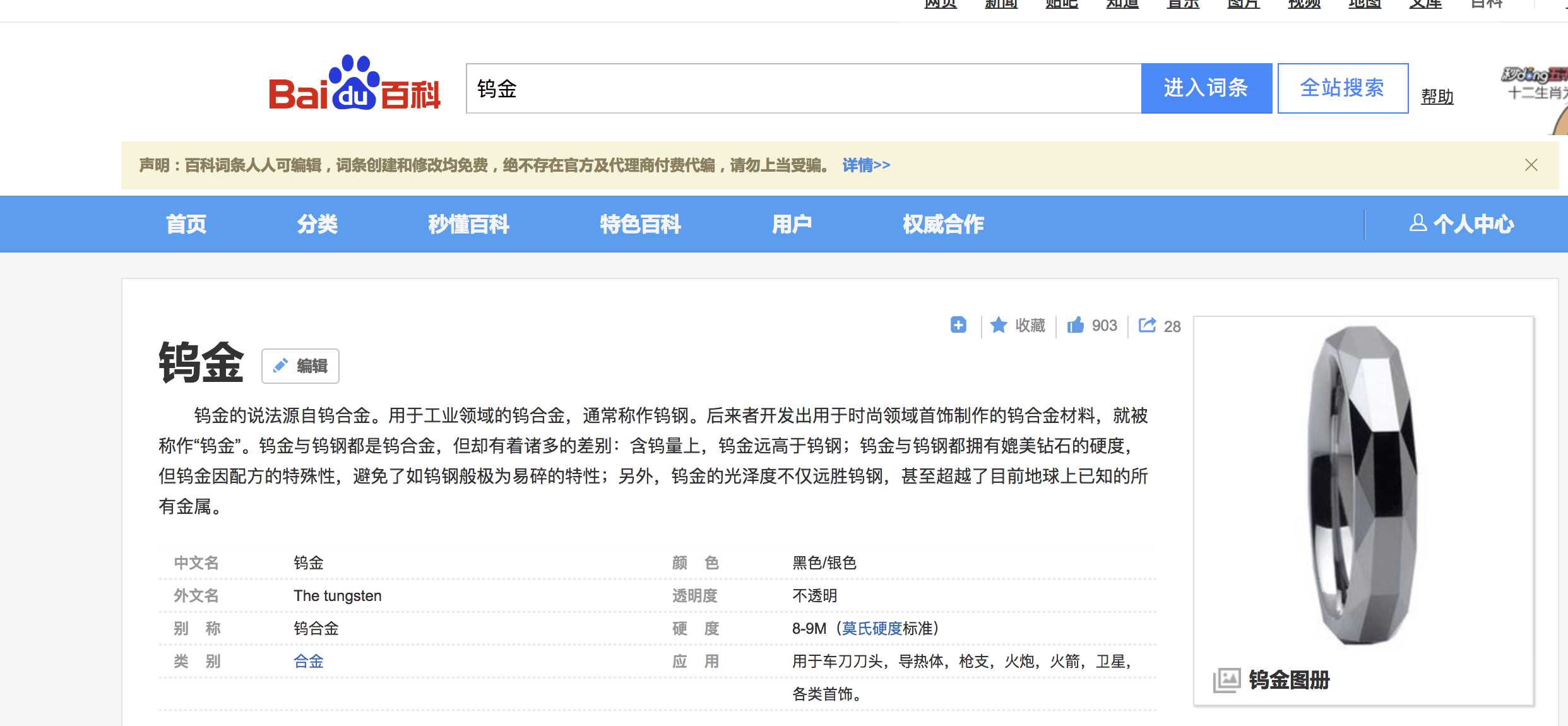
Task: Open the 首页 navigation tab
Action: (186, 224)
